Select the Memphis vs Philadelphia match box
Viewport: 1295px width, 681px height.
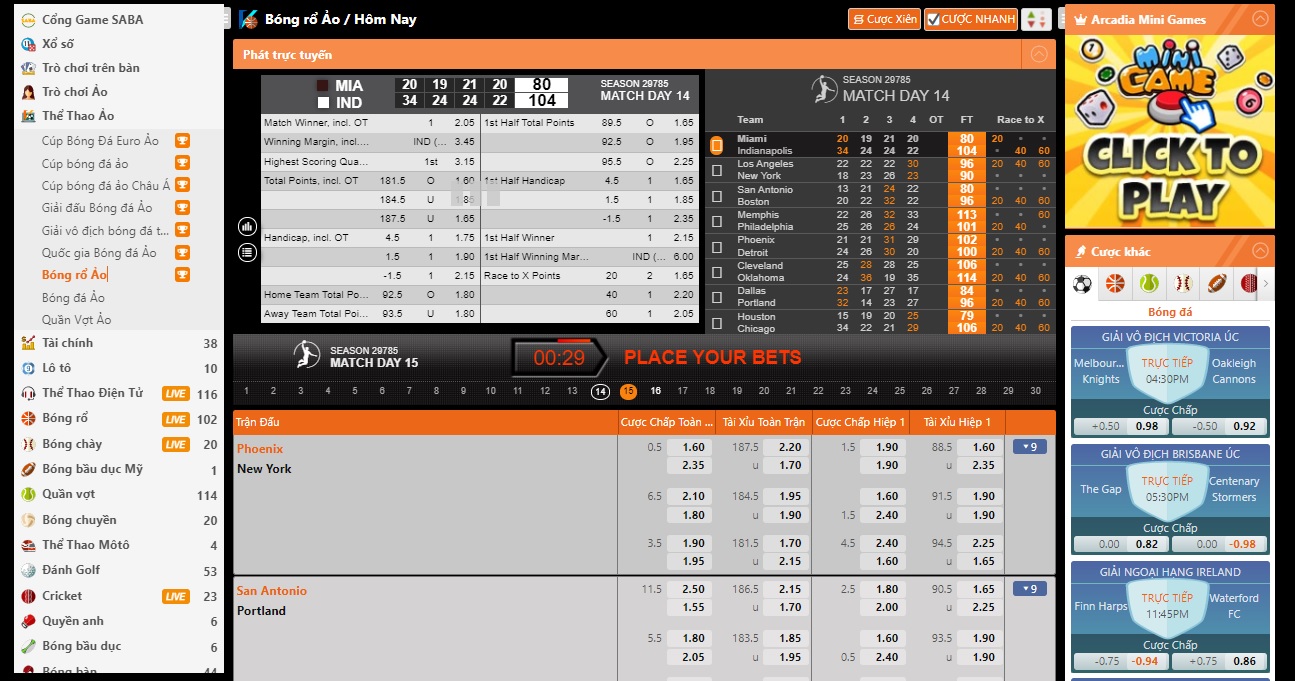(x=716, y=221)
